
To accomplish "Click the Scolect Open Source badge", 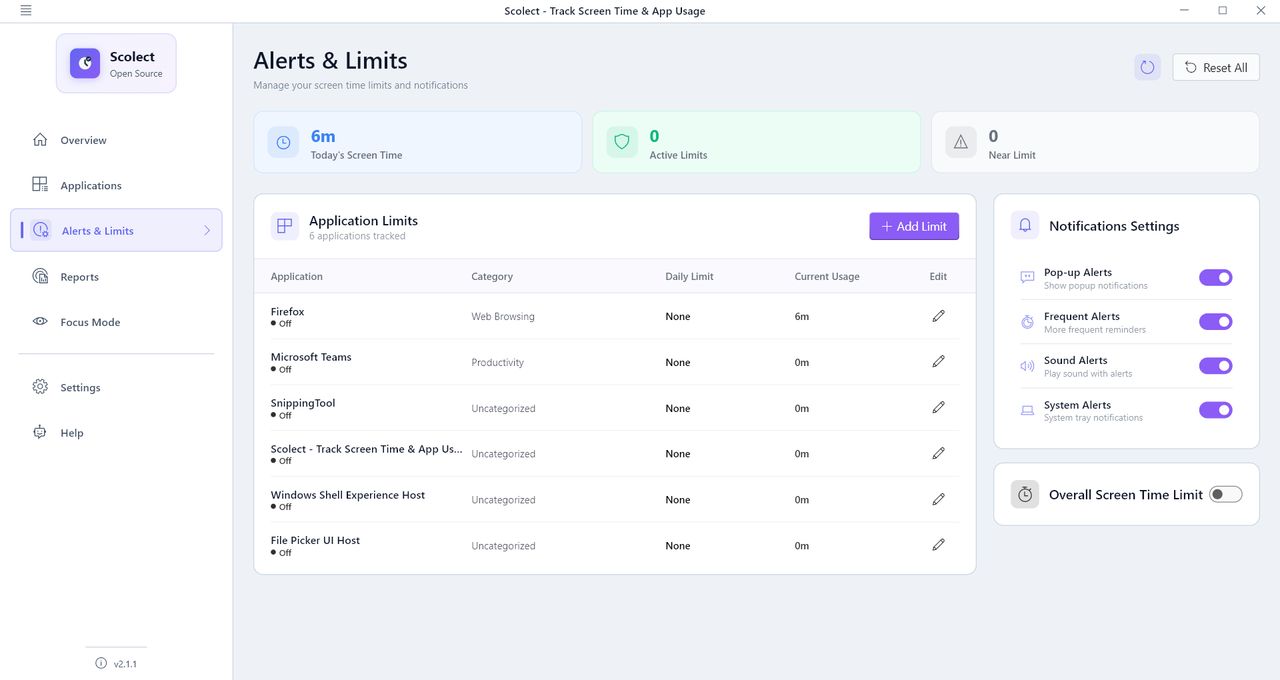I will click(x=116, y=63).
